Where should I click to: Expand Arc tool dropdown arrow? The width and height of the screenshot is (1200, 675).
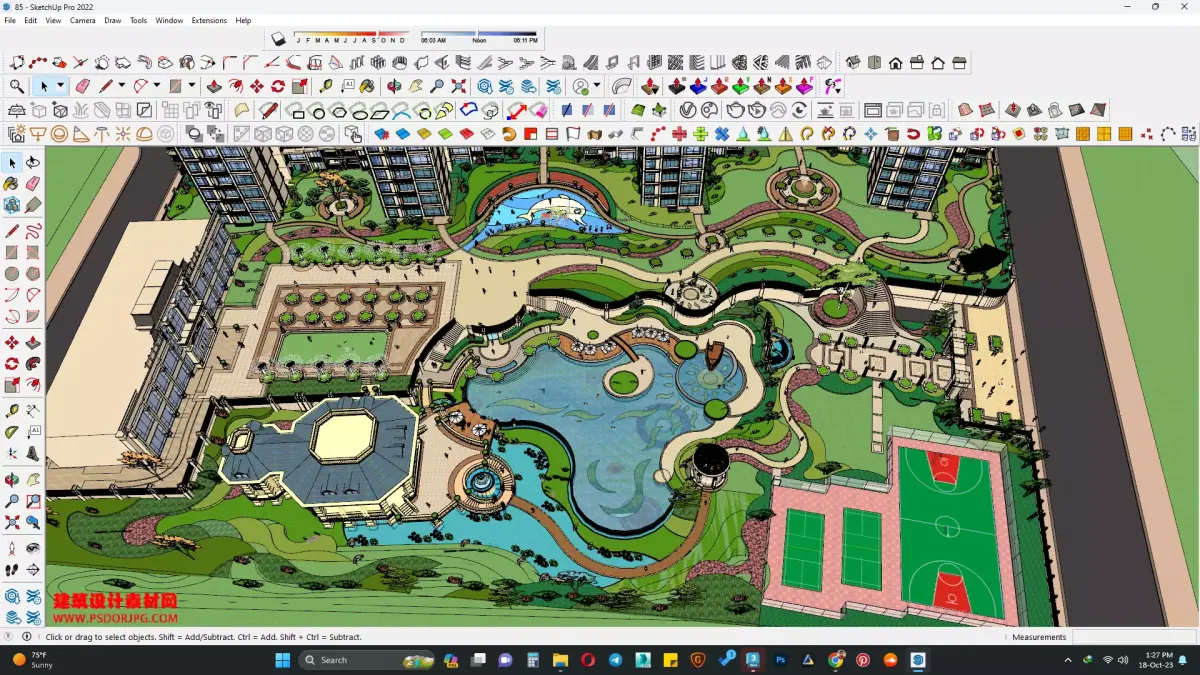(156, 87)
